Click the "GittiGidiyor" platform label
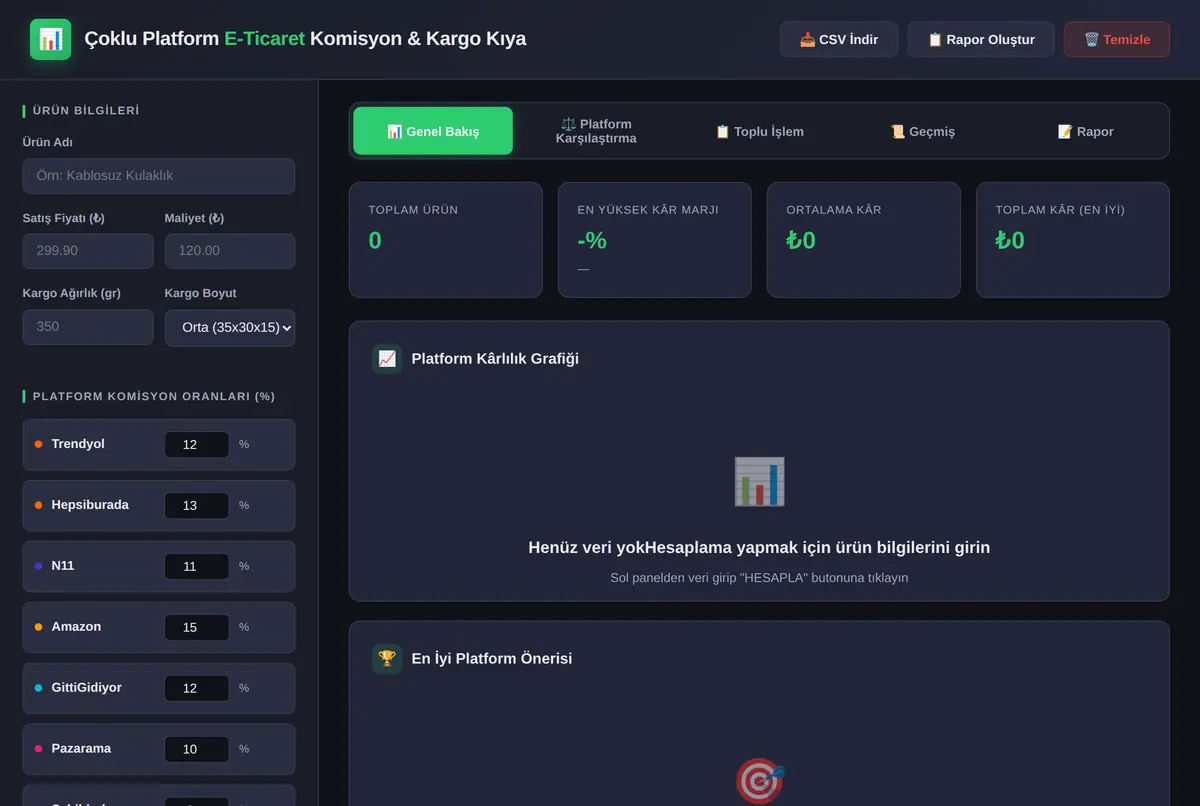The width and height of the screenshot is (1200, 806). (87, 688)
